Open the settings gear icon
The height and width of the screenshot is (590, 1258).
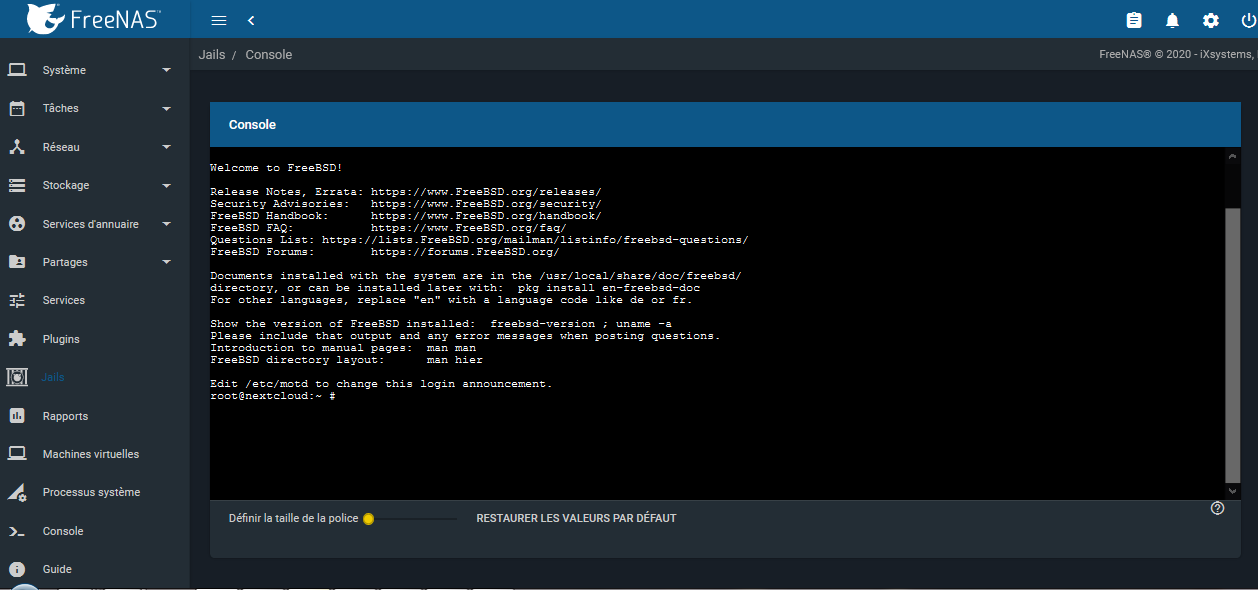point(1211,20)
